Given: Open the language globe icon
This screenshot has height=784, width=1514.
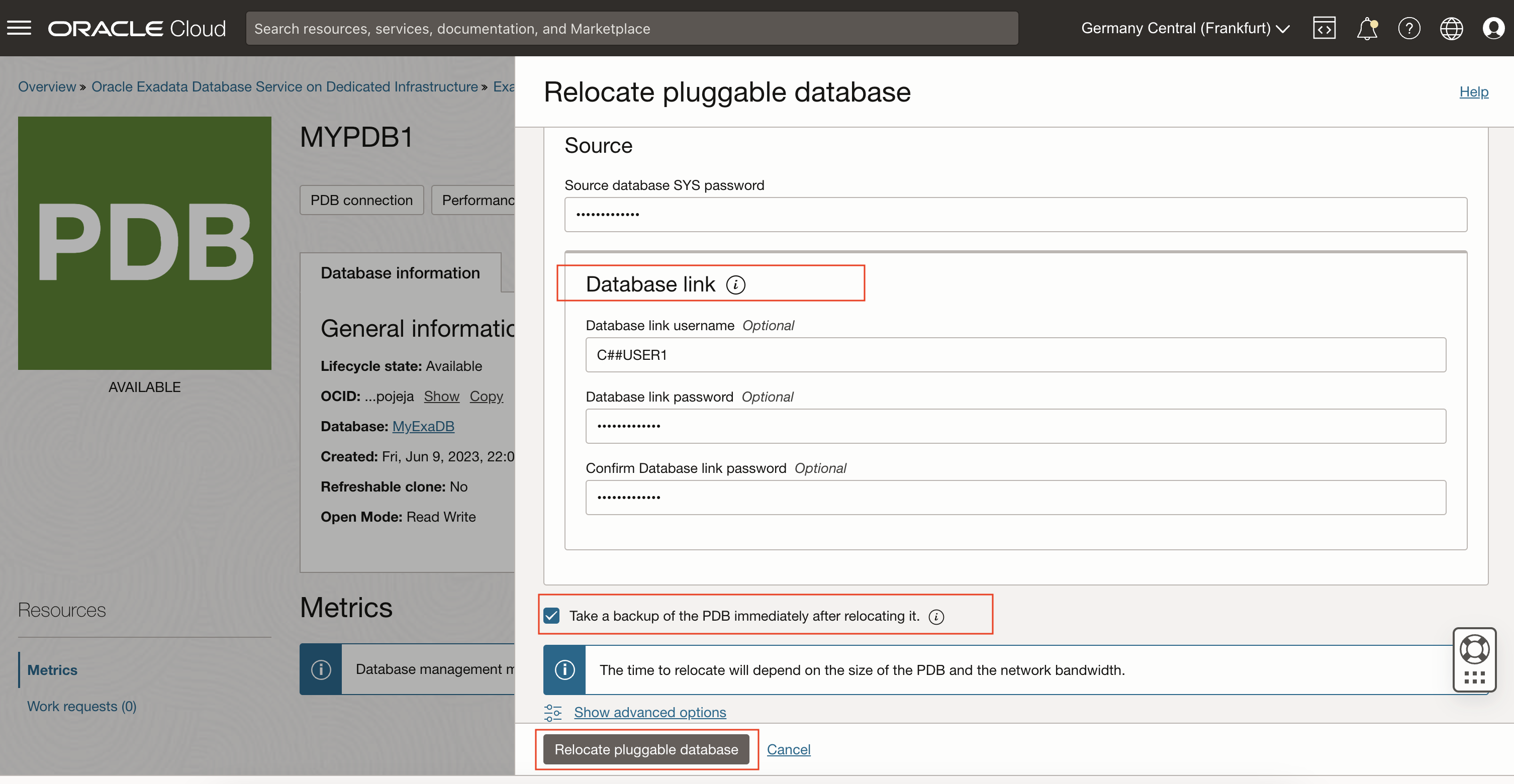Looking at the screenshot, I should [x=1451, y=28].
